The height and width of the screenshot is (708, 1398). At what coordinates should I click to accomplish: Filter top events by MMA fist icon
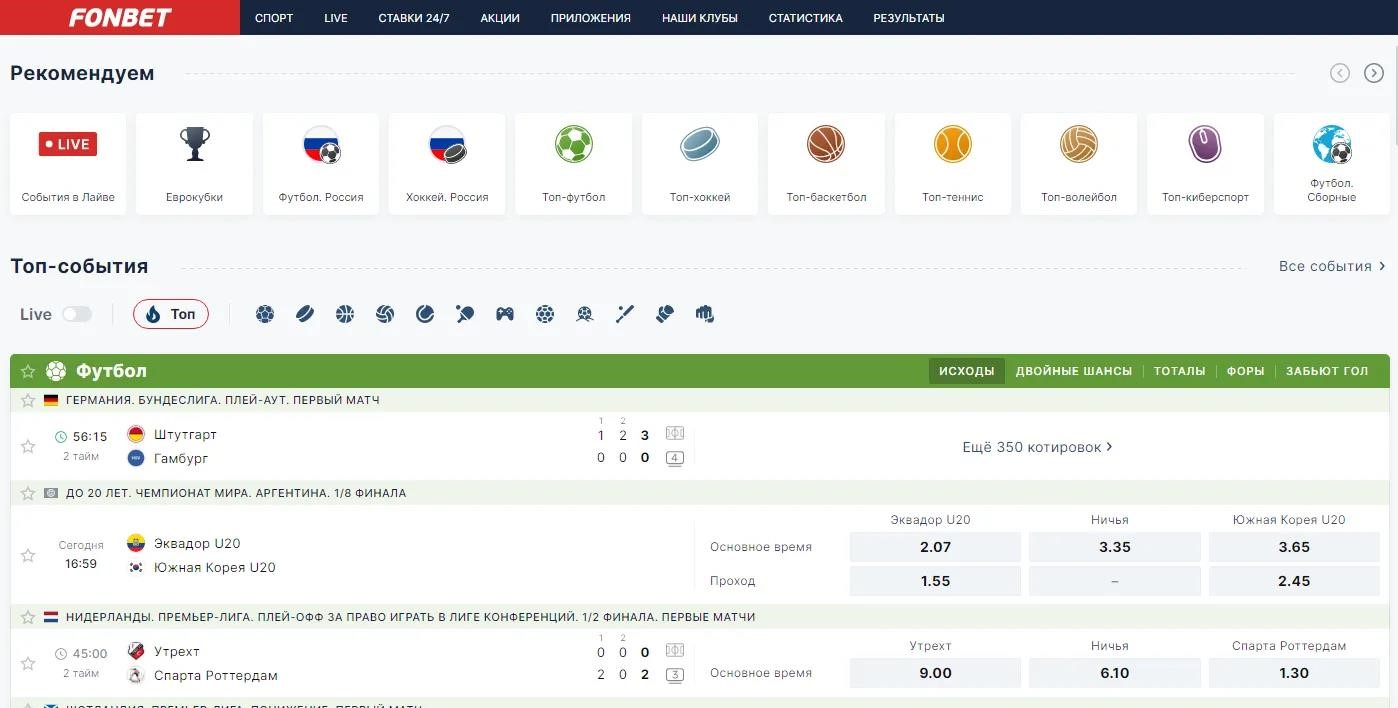(705, 314)
